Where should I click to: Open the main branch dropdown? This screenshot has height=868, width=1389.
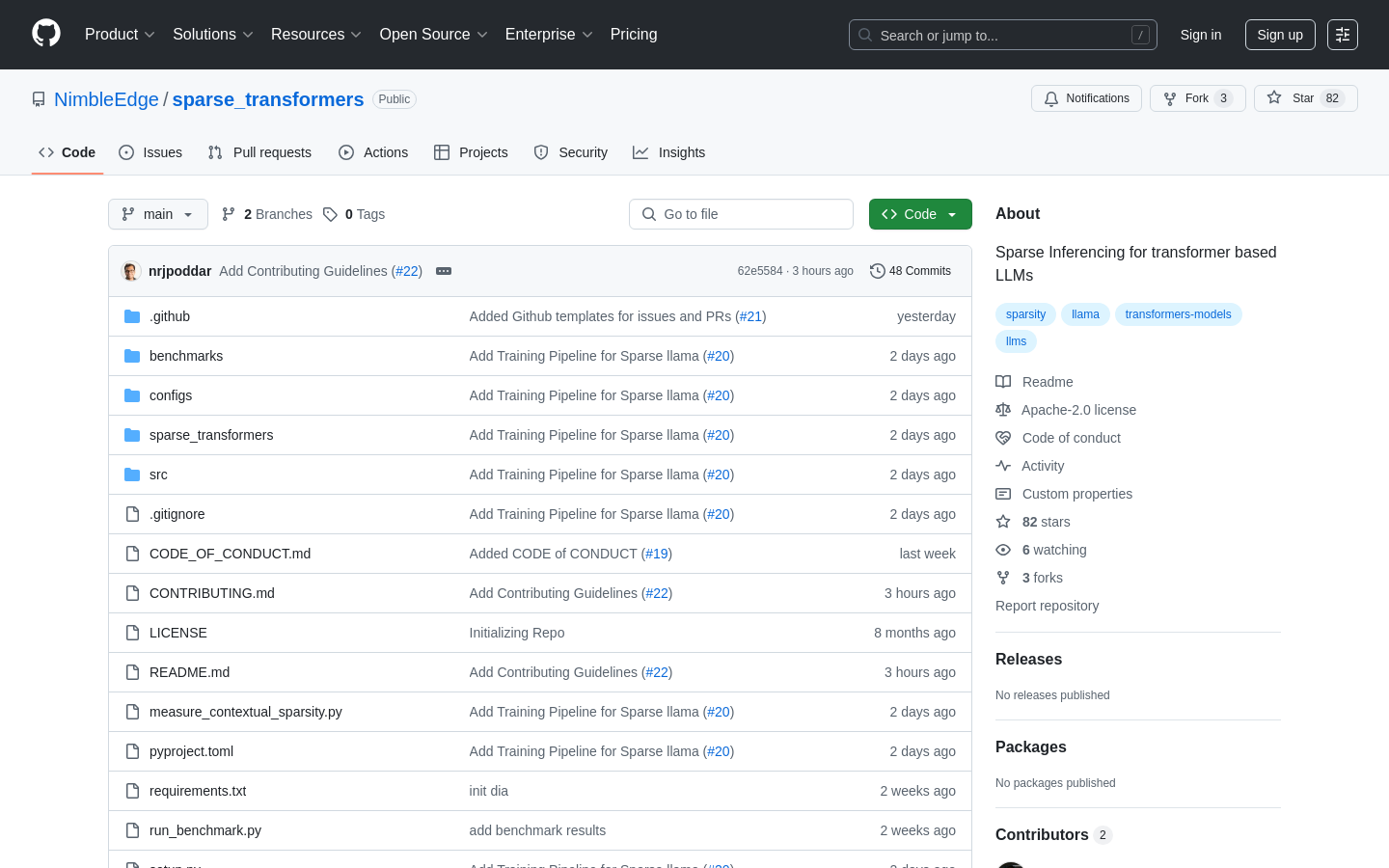click(x=158, y=214)
